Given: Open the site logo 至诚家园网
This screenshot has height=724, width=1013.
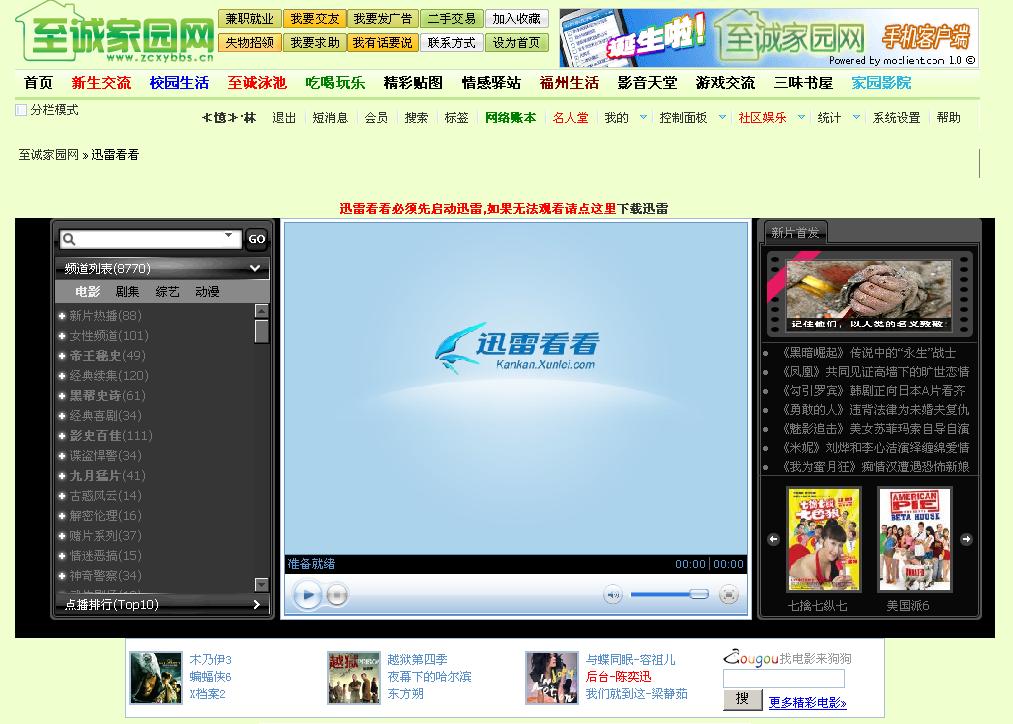Looking at the screenshot, I should coord(115,32).
